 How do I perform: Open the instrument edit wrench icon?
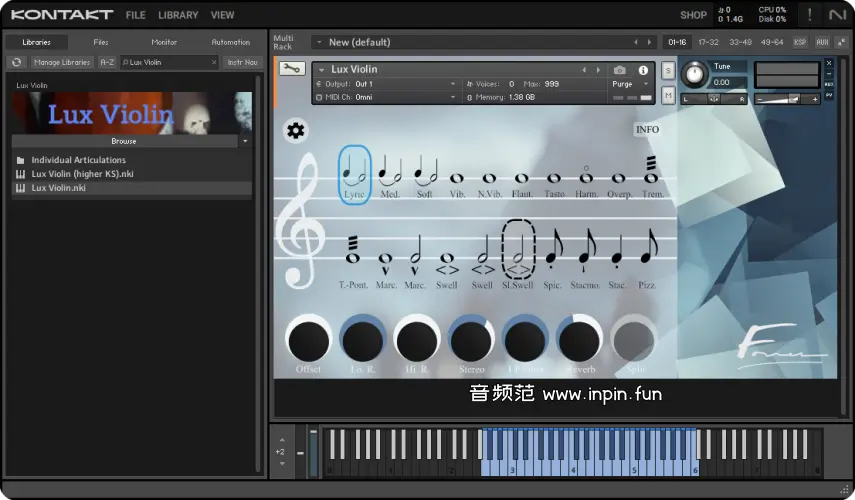point(292,69)
